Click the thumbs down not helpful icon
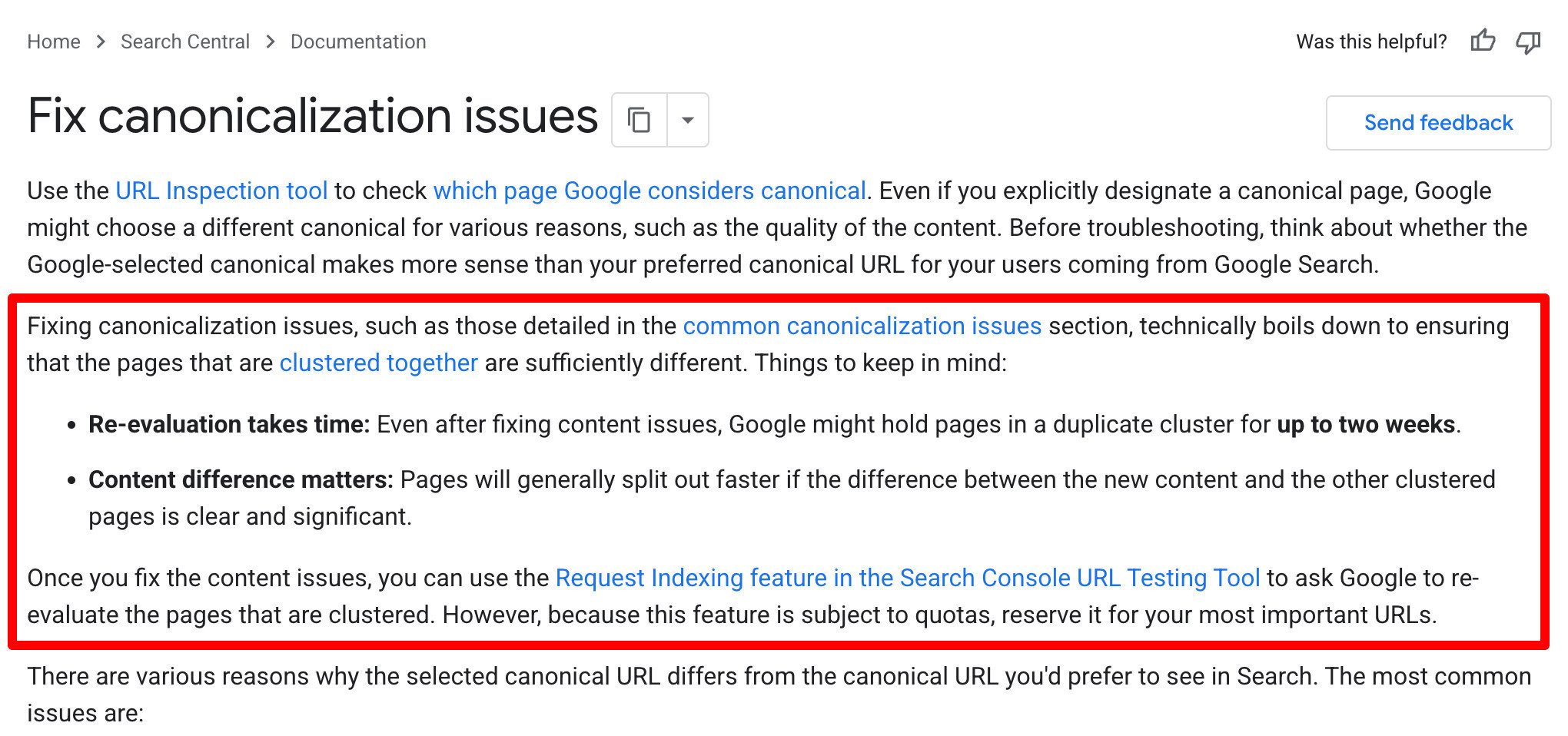The width and height of the screenshot is (1568, 736). 1528,42
